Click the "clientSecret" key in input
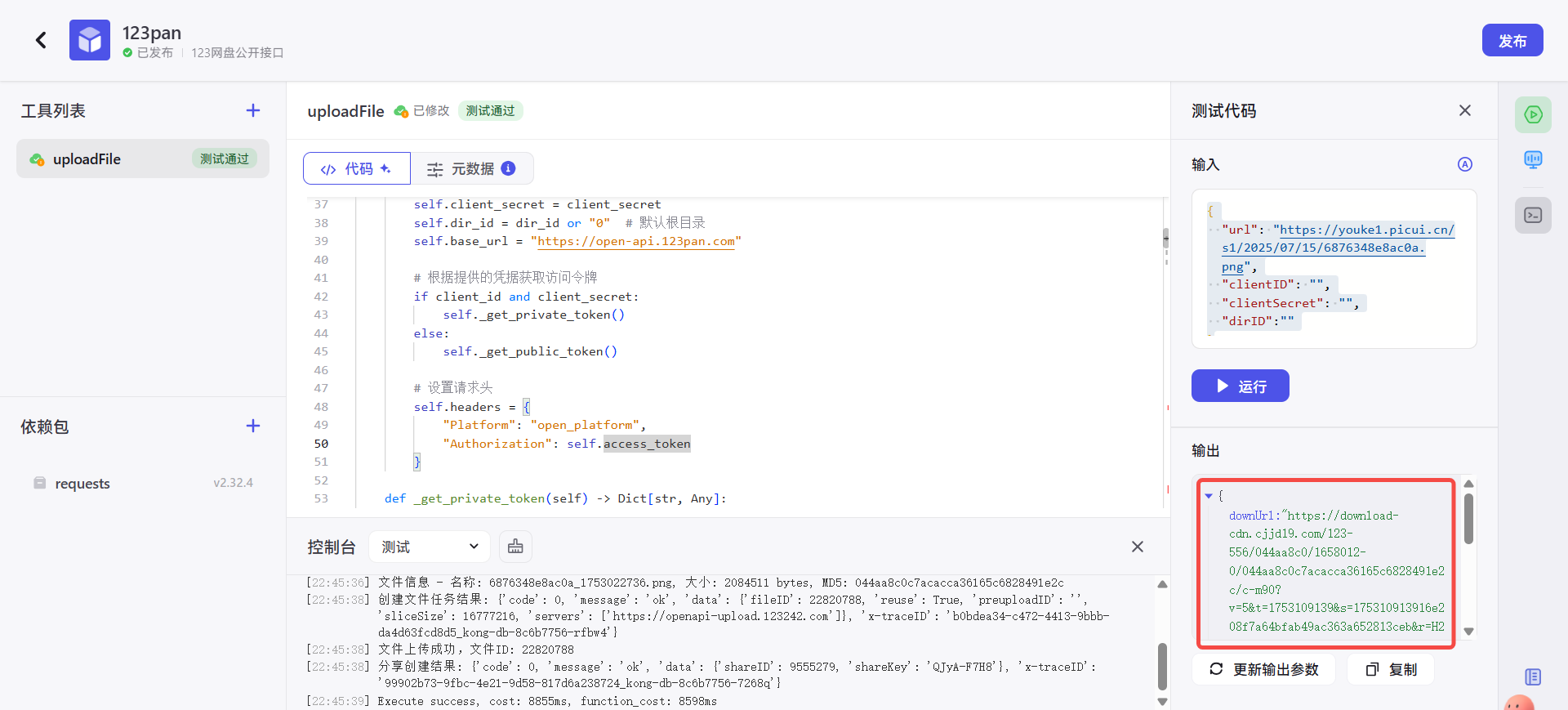This screenshot has width=1568, height=710. [x=1273, y=303]
